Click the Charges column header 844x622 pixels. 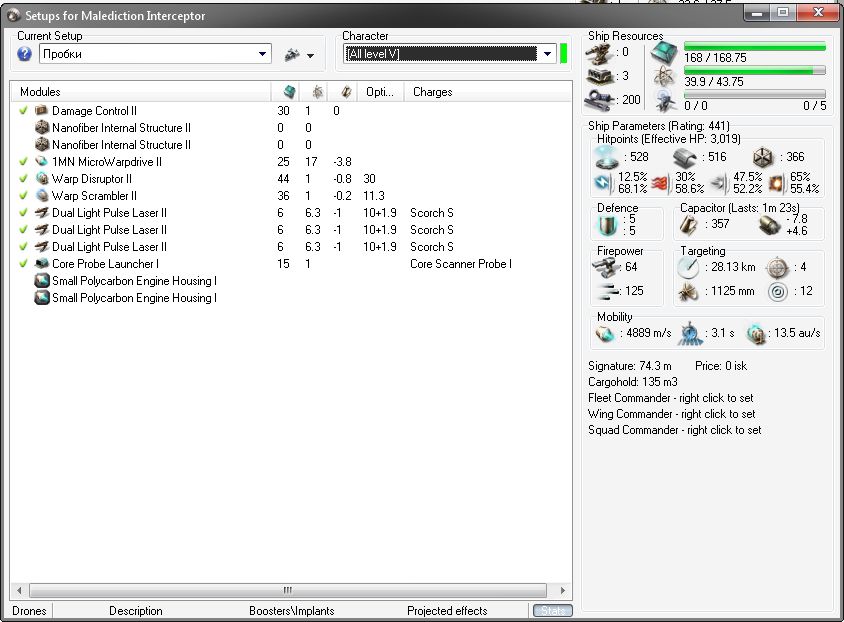[x=488, y=92]
